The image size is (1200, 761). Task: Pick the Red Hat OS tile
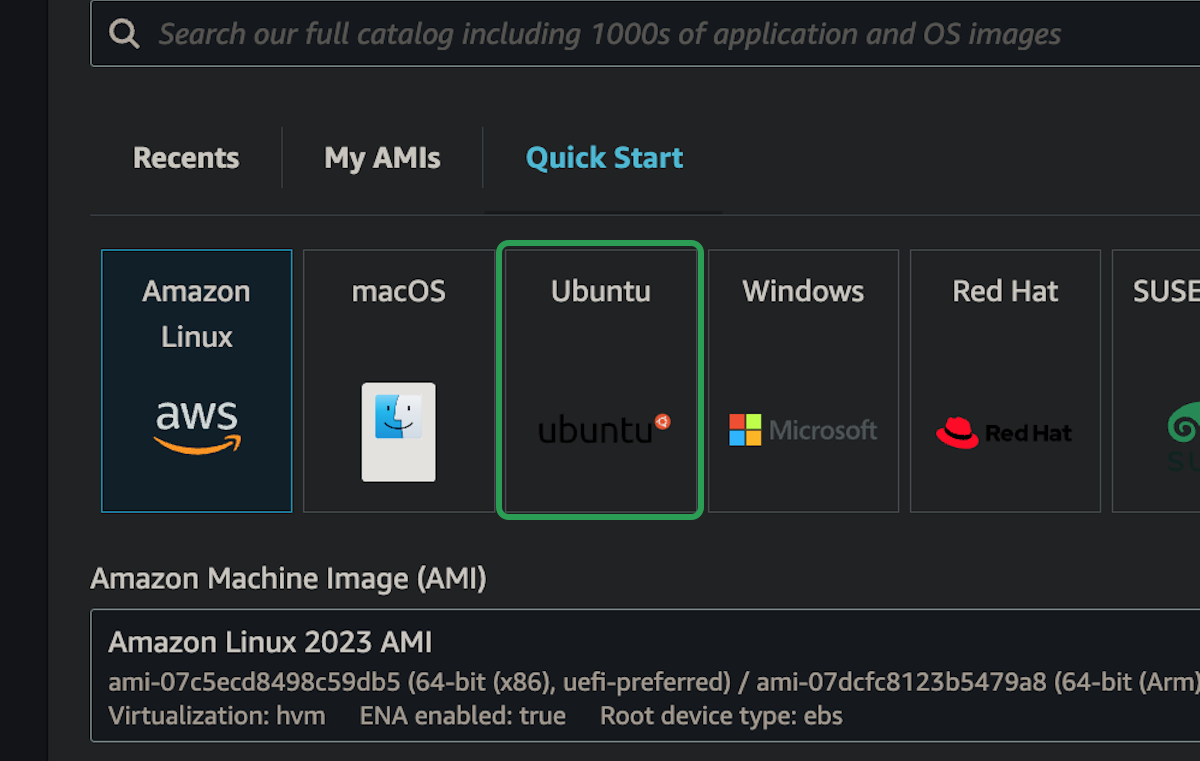[x=1005, y=381]
